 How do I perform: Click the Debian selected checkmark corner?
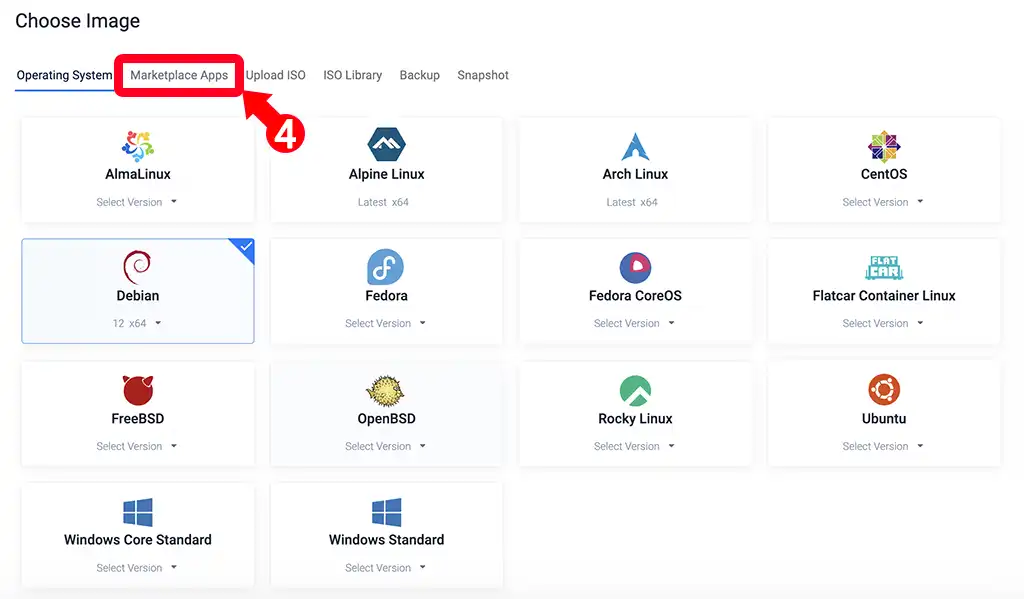coord(244,248)
